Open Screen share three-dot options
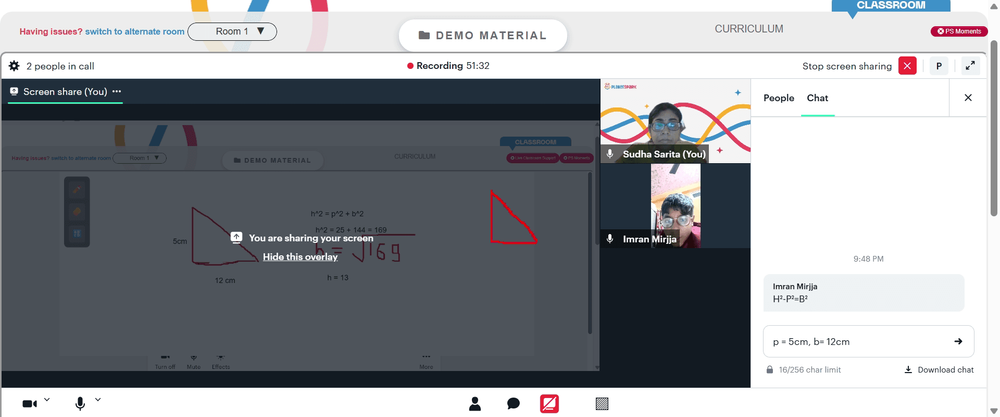 (x=117, y=91)
